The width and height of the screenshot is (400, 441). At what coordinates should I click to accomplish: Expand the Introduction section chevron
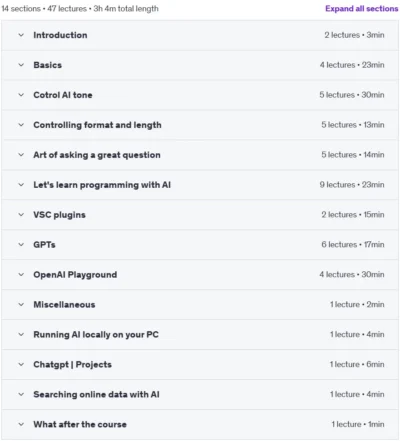coord(21,35)
